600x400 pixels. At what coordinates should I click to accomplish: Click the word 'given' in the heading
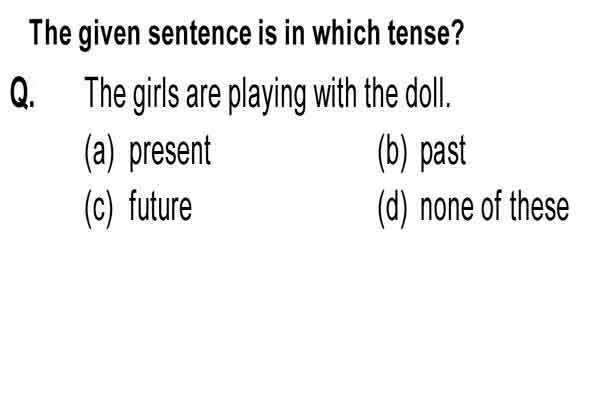point(110,35)
